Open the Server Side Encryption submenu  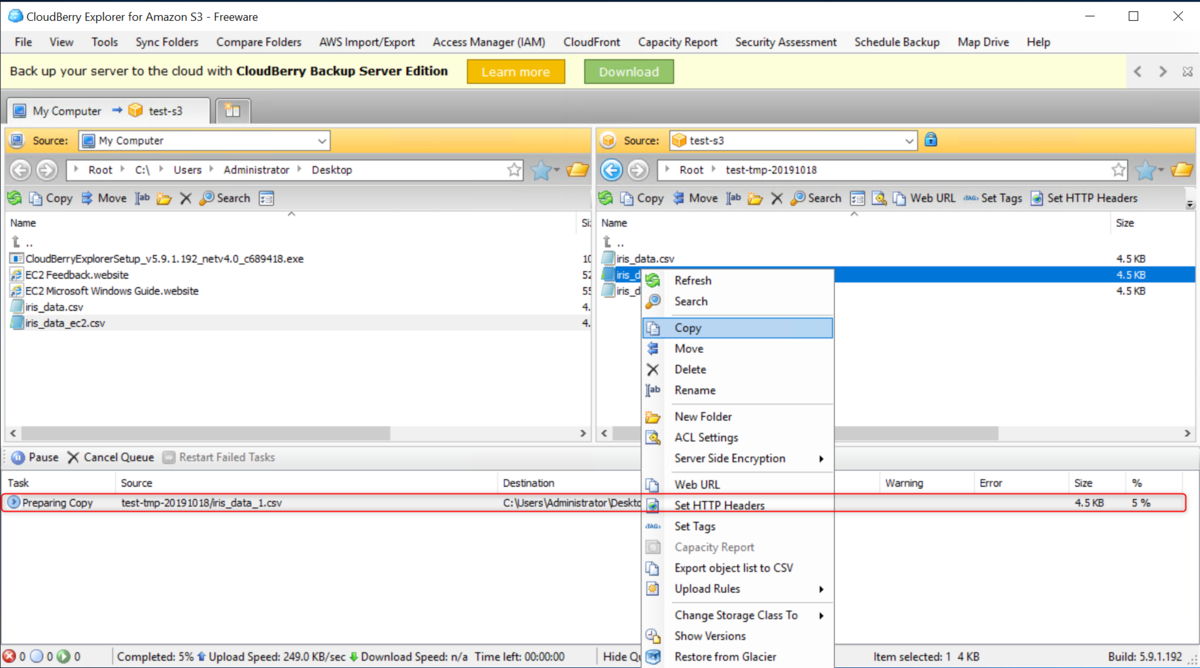pos(737,458)
